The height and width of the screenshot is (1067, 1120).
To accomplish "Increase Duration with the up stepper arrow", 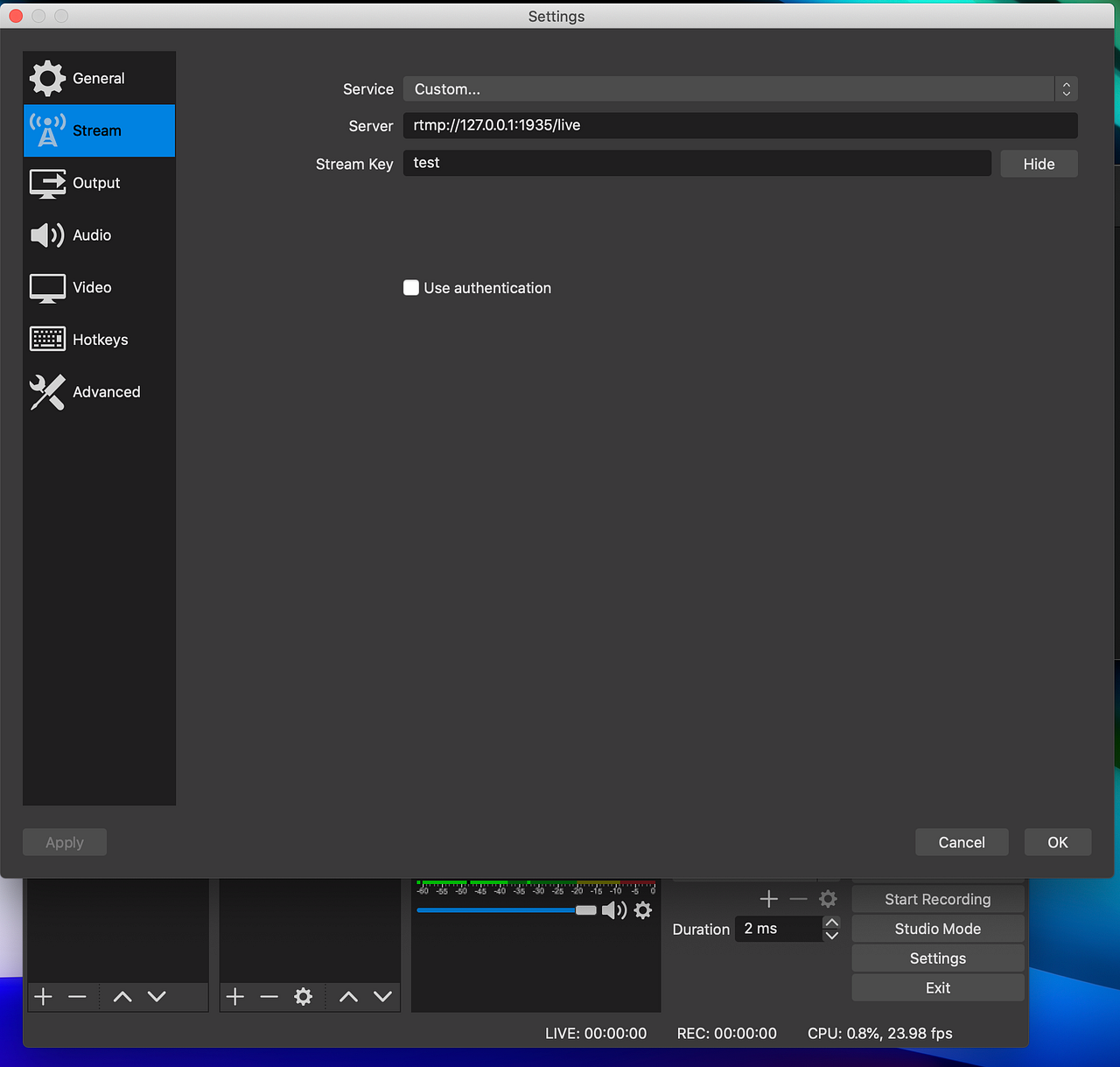I will tap(831, 922).
